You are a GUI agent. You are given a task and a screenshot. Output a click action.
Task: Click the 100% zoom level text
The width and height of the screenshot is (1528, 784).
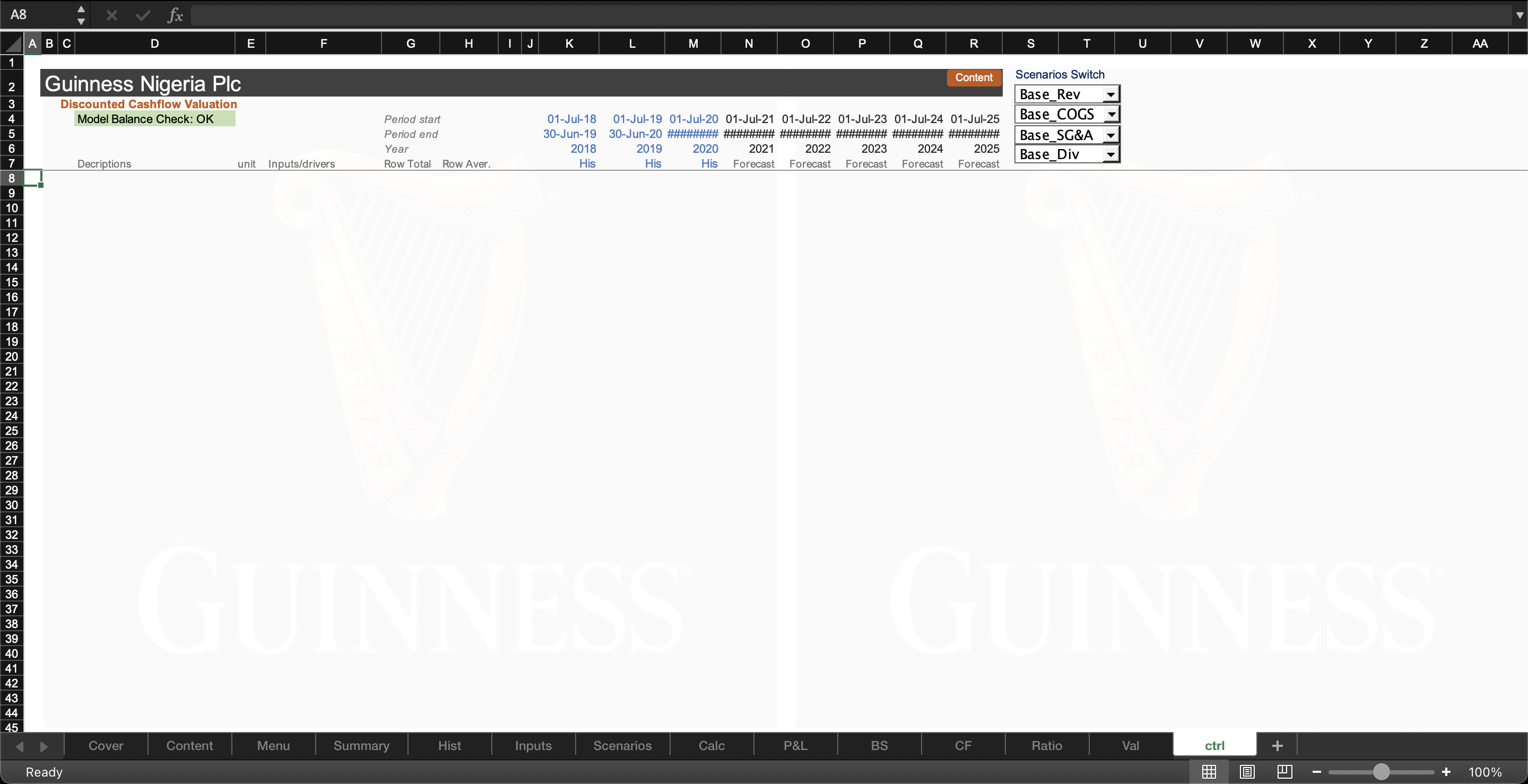[1484, 772]
